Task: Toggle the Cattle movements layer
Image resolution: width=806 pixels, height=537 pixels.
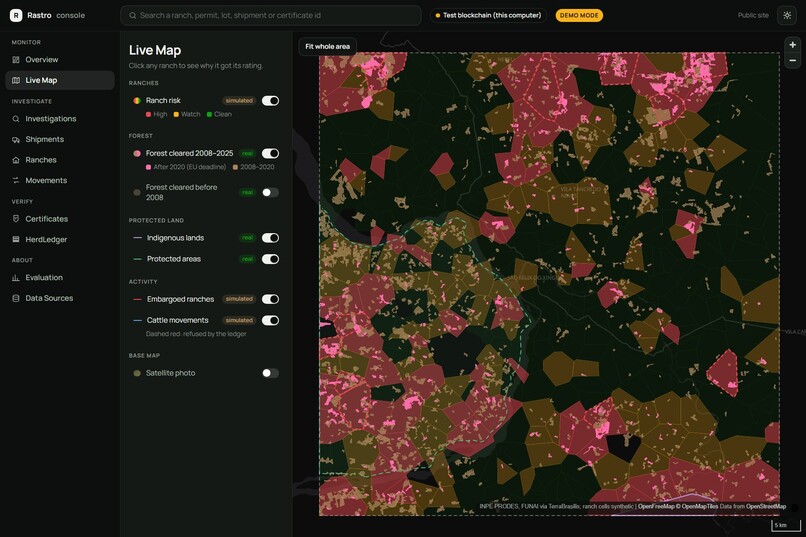Action: click(x=270, y=320)
